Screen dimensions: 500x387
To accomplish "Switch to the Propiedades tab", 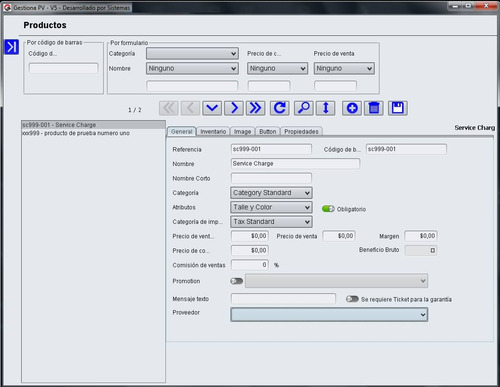I will [301, 132].
